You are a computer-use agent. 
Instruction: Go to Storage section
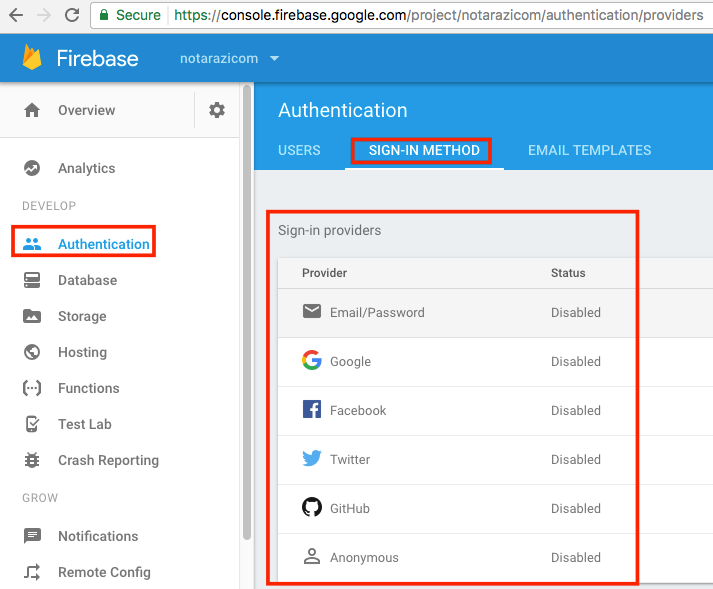(82, 316)
